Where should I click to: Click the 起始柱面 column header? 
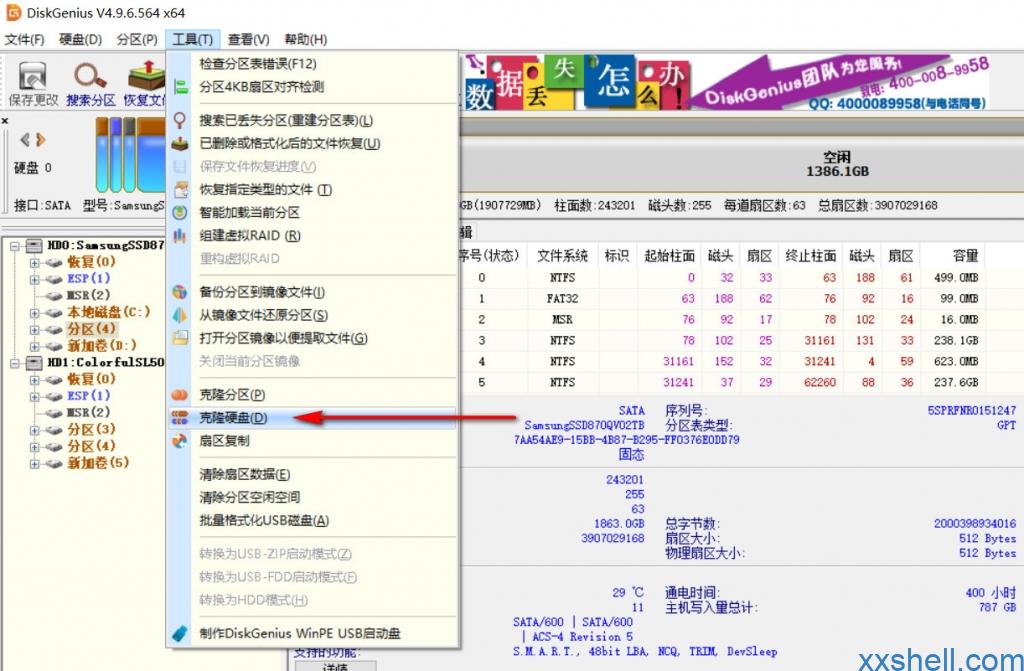pyautogui.click(x=669, y=255)
